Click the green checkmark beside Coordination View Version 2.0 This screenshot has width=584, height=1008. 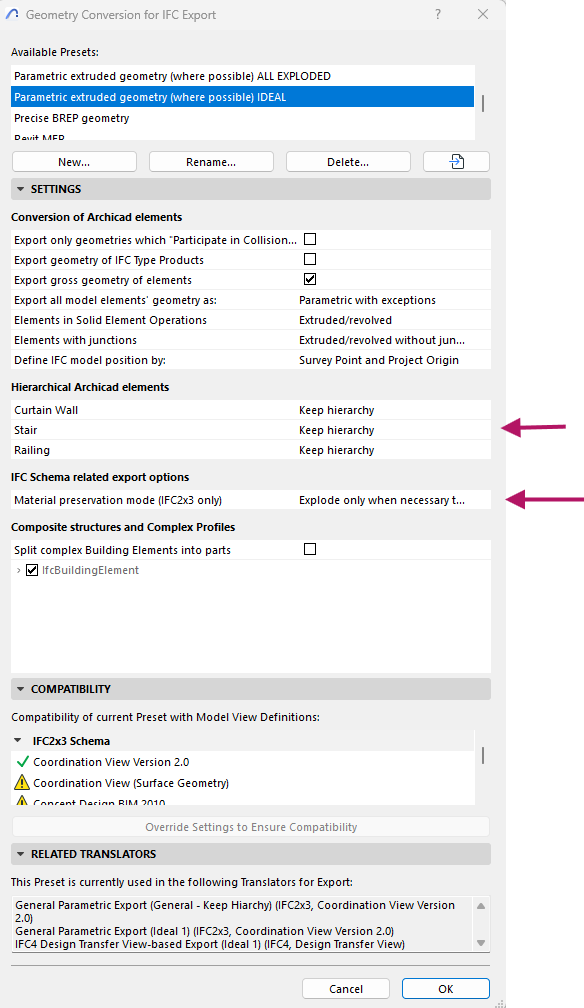coord(23,762)
